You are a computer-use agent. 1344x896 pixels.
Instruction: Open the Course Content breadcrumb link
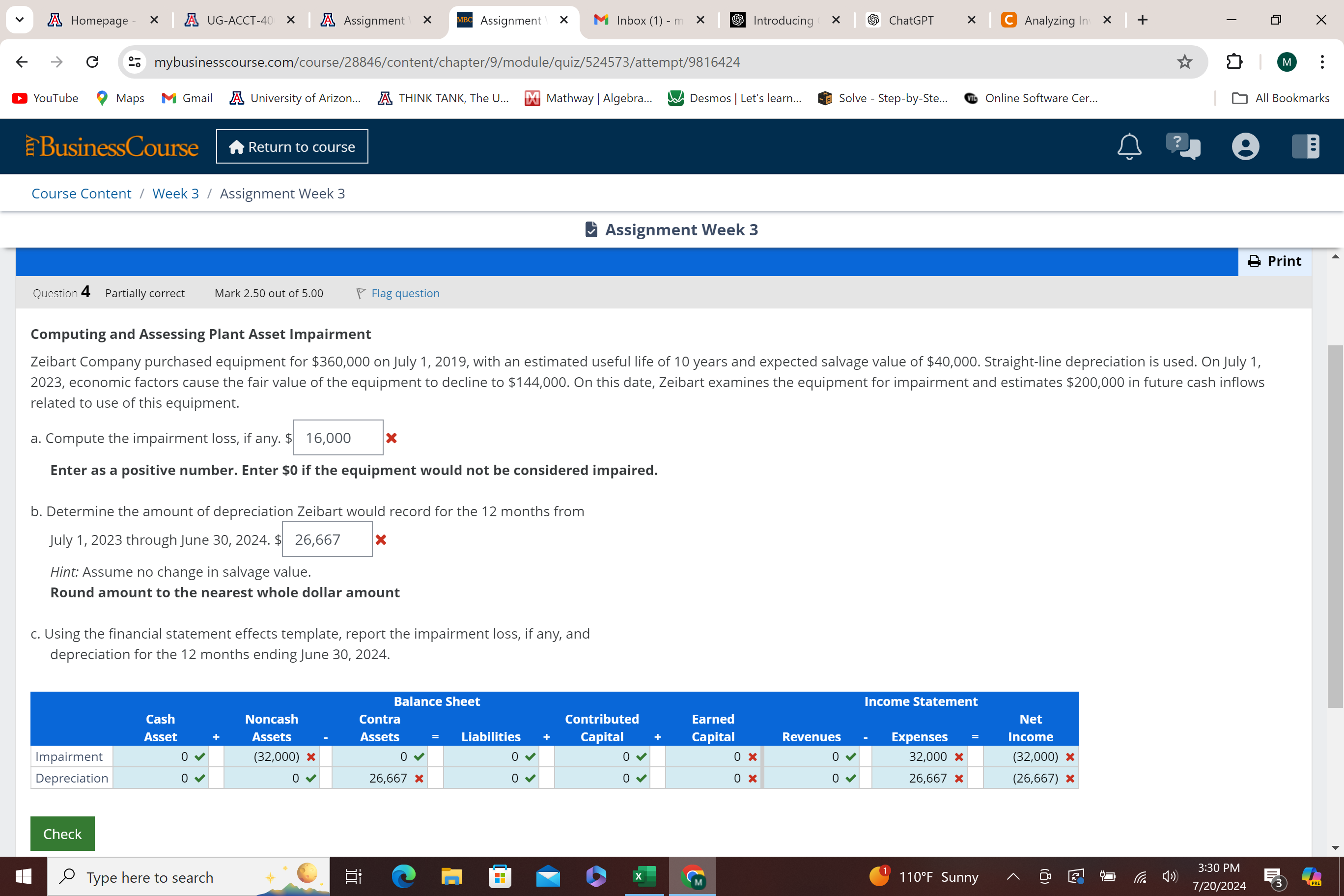coord(81,193)
